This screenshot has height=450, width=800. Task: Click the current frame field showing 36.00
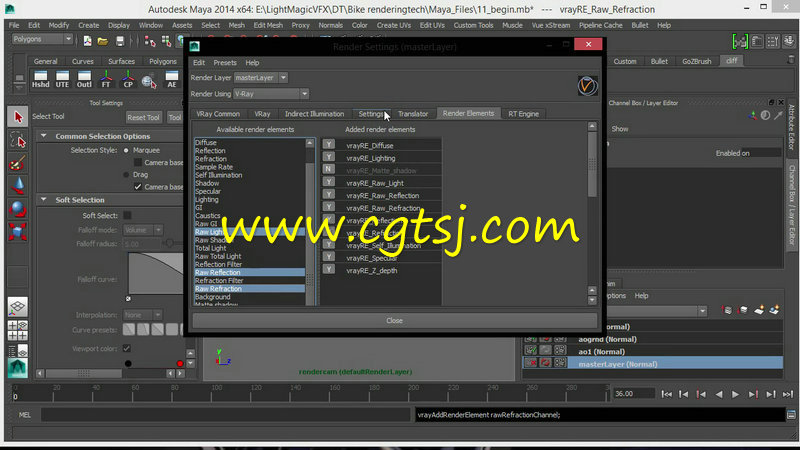[633, 393]
